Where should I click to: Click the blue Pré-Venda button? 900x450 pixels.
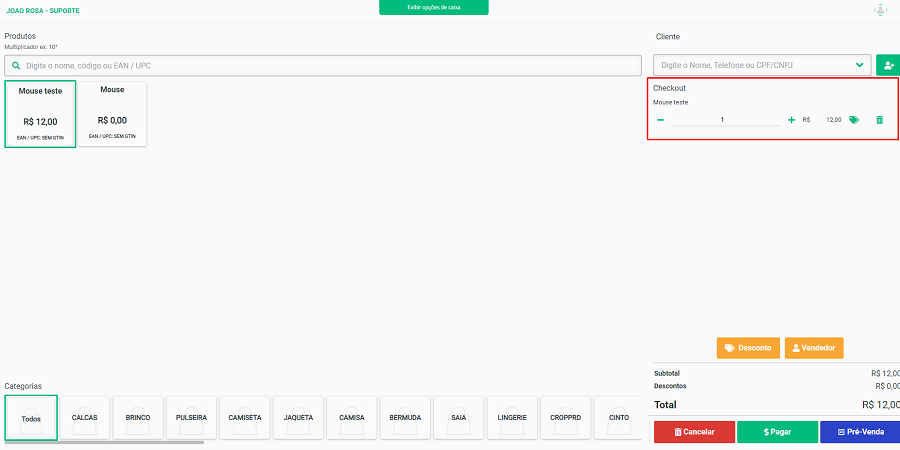(x=860, y=432)
